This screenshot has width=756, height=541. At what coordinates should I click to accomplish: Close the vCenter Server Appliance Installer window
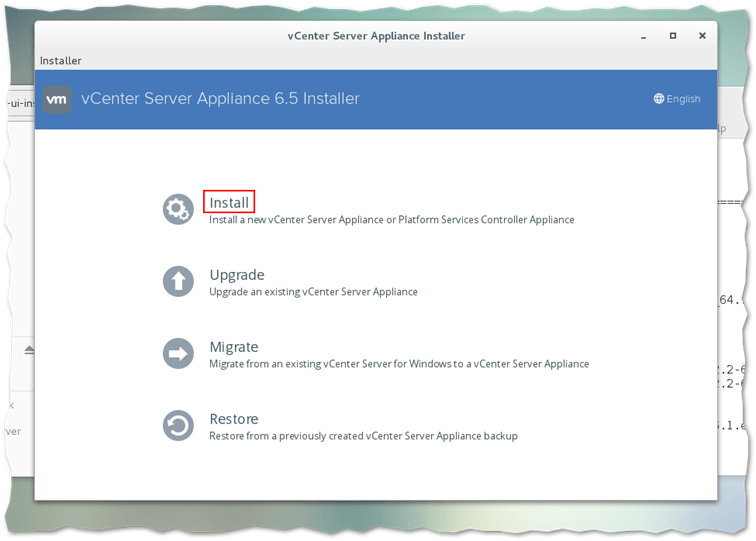click(702, 36)
